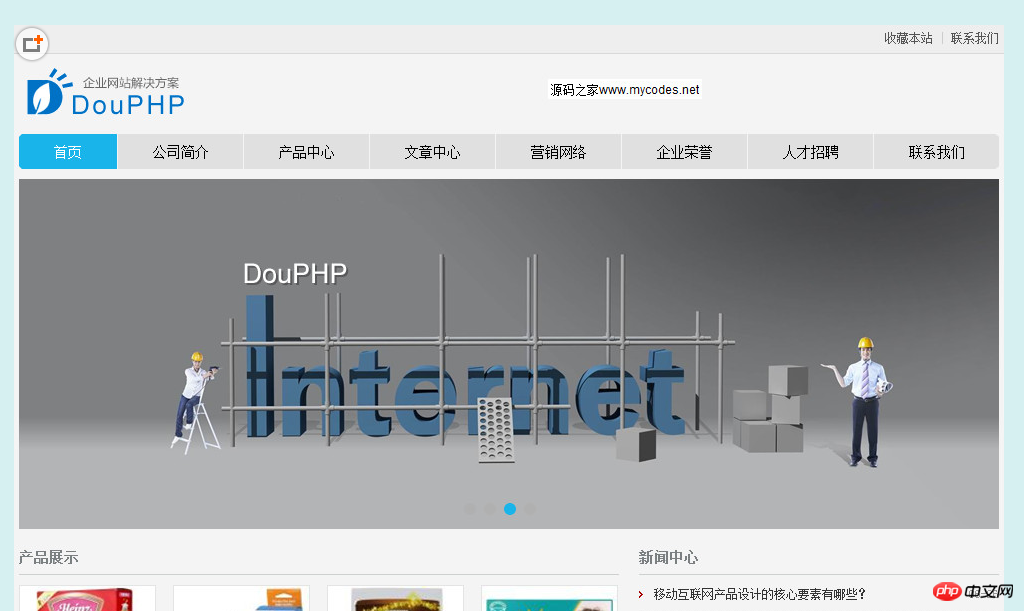
Task: Open the 首页 navigation tab
Action: pyautogui.click(x=68, y=152)
